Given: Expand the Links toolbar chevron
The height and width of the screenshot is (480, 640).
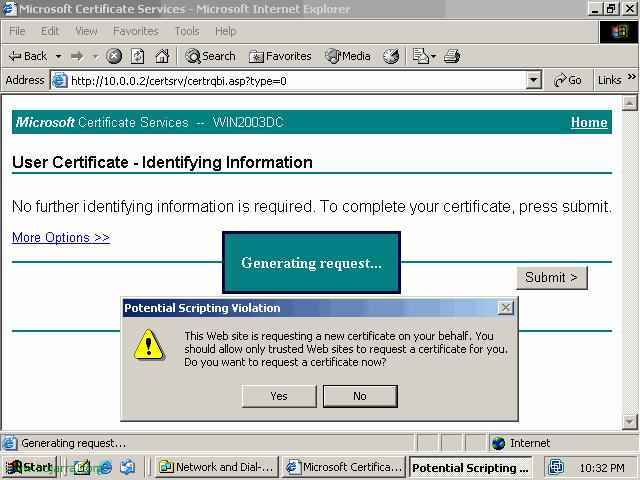Looking at the screenshot, I should point(631,77).
